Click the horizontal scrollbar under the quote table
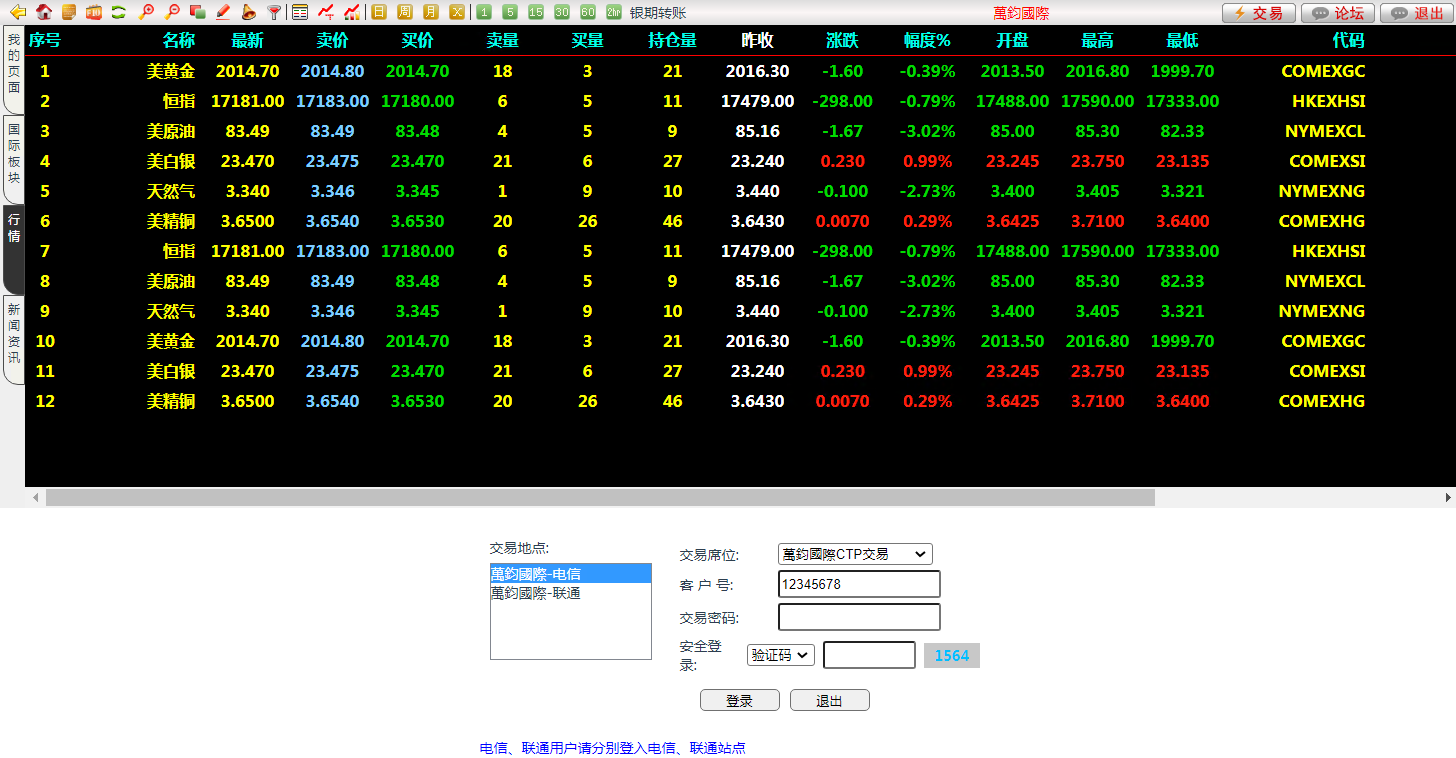 tap(600, 497)
